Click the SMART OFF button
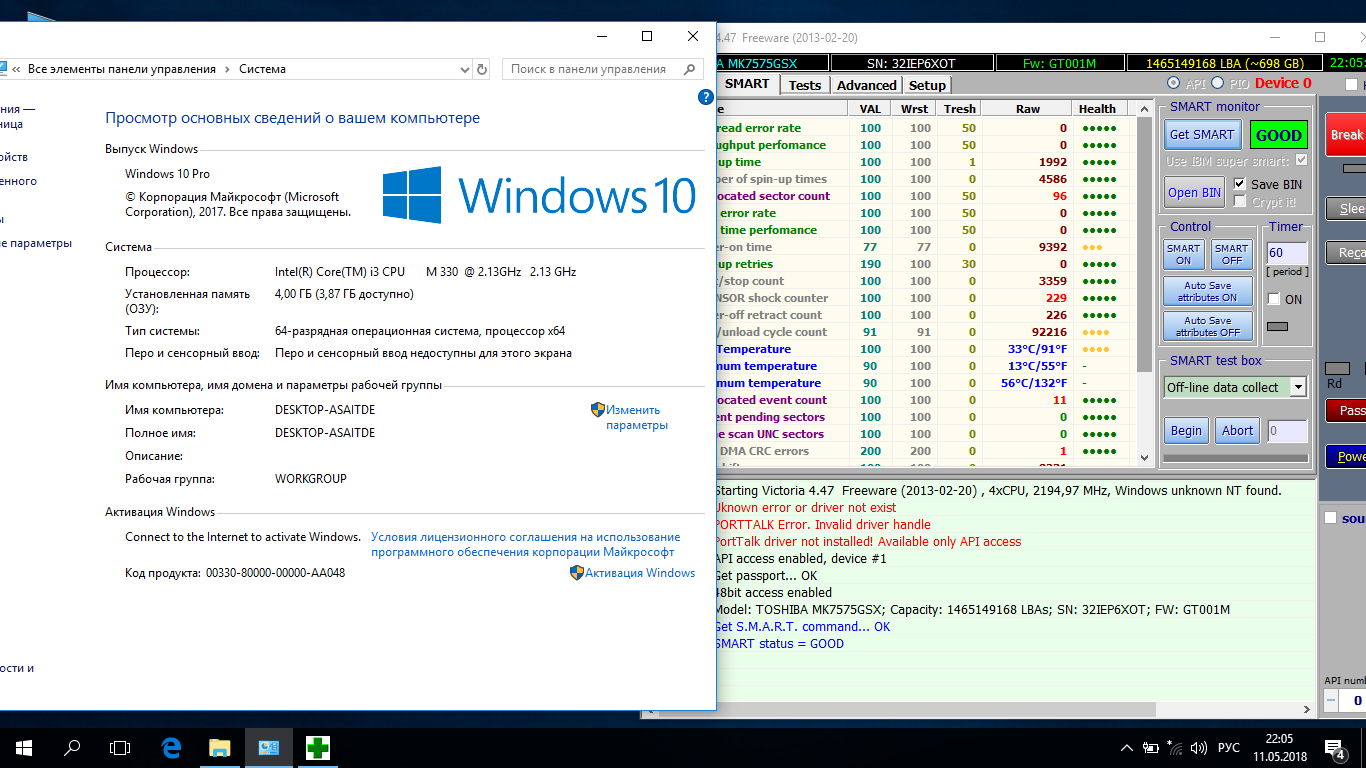 coord(1231,254)
